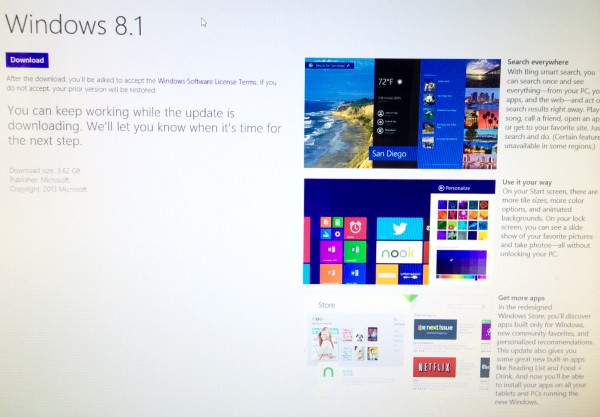This screenshot has width=600, height=417.
Task: Click the Netflix tile in Store screenshot
Action: (434, 367)
